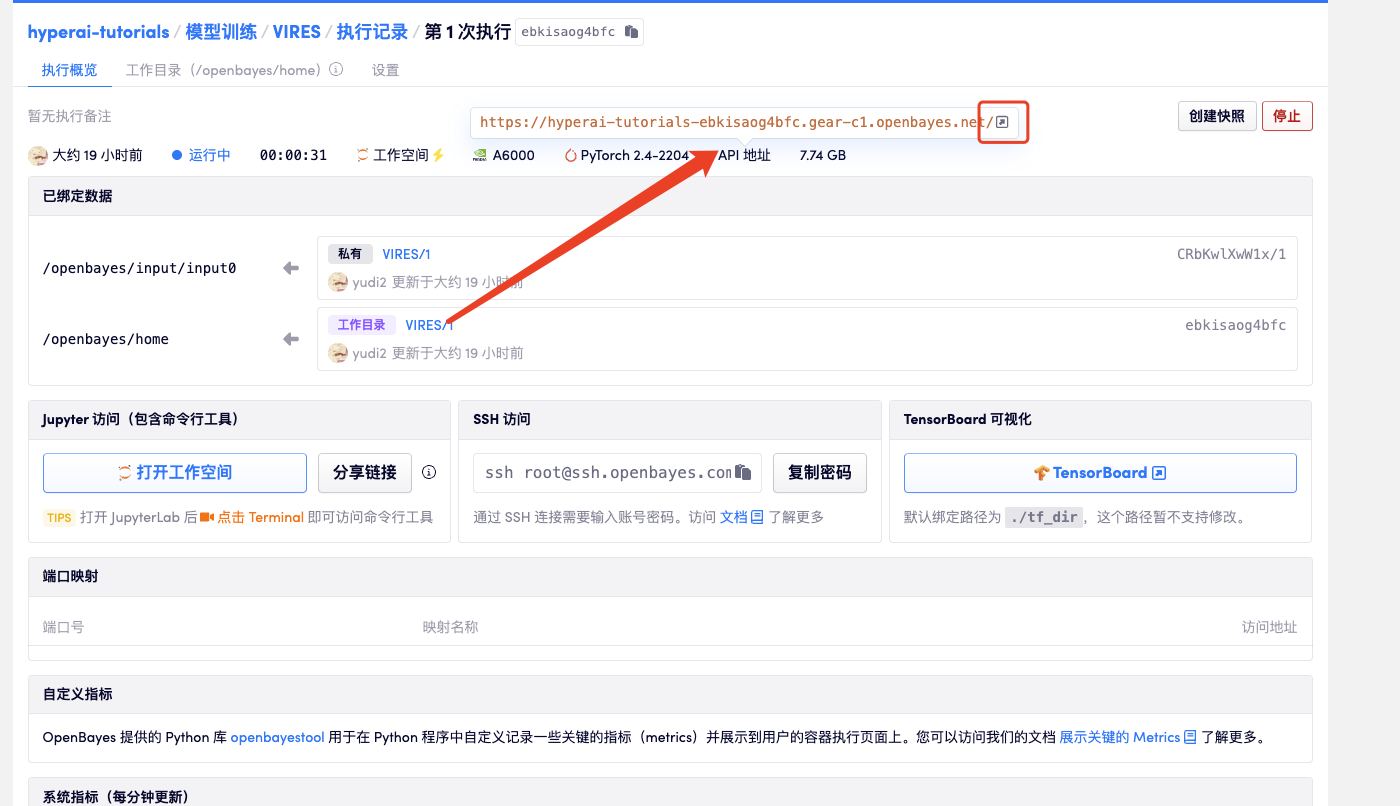Viewport: 1400px width, 806px height.
Task: Open the openbayestool library link
Action: [x=277, y=737]
